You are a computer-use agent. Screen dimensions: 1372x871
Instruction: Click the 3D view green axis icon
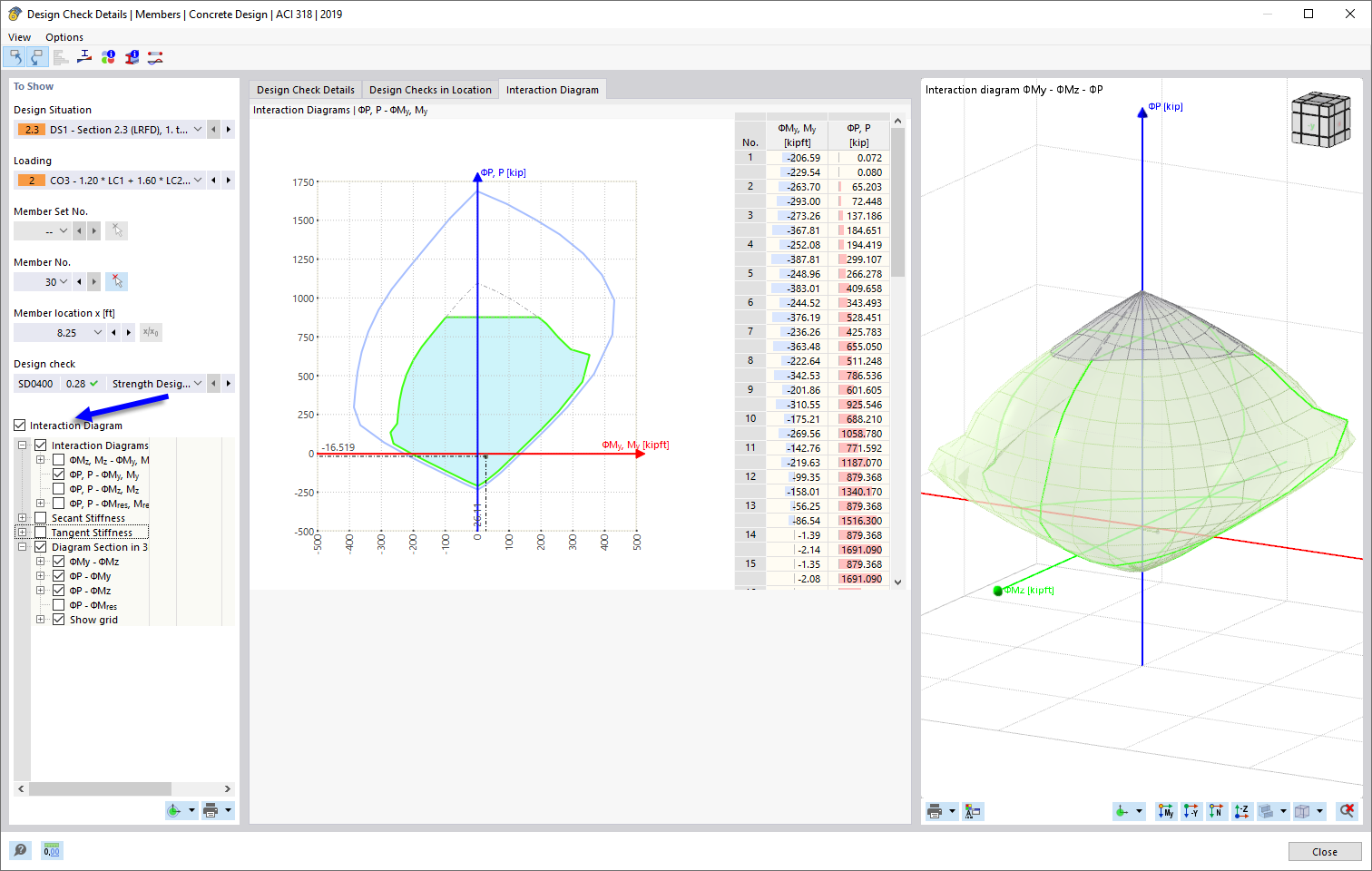tap(1122, 811)
